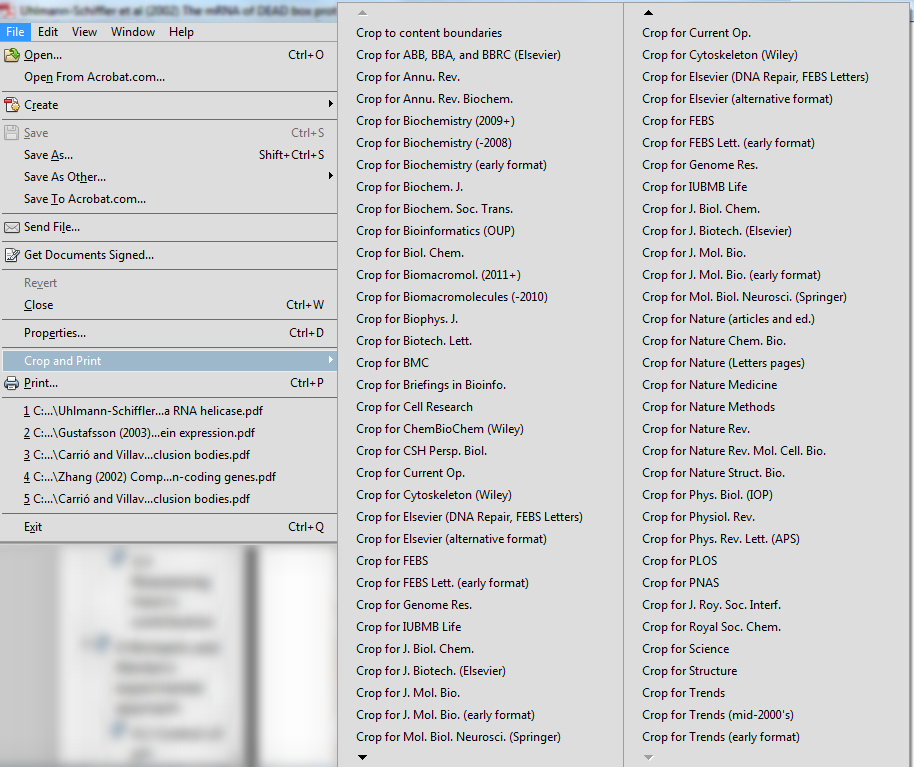Open the Edit menu
Viewport: 914px width, 767px height.
pyautogui.click(x=48, y=31)
